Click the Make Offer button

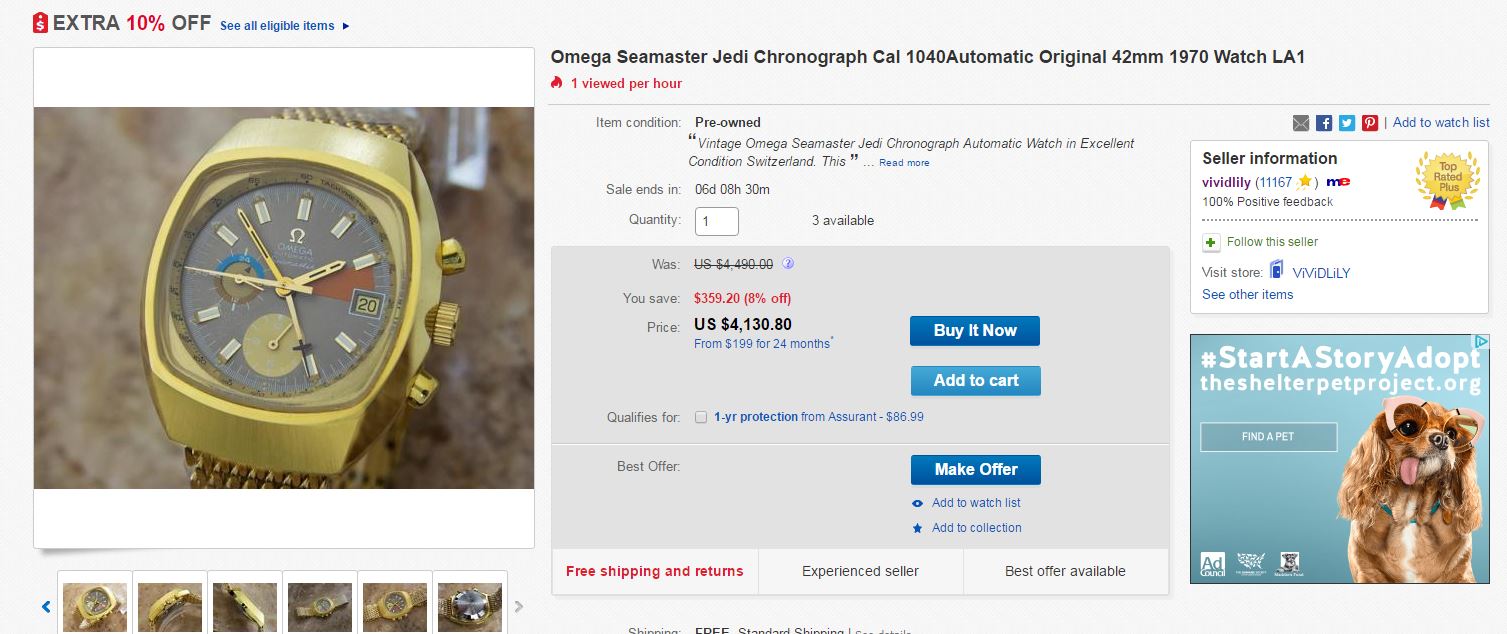[975, 470]
